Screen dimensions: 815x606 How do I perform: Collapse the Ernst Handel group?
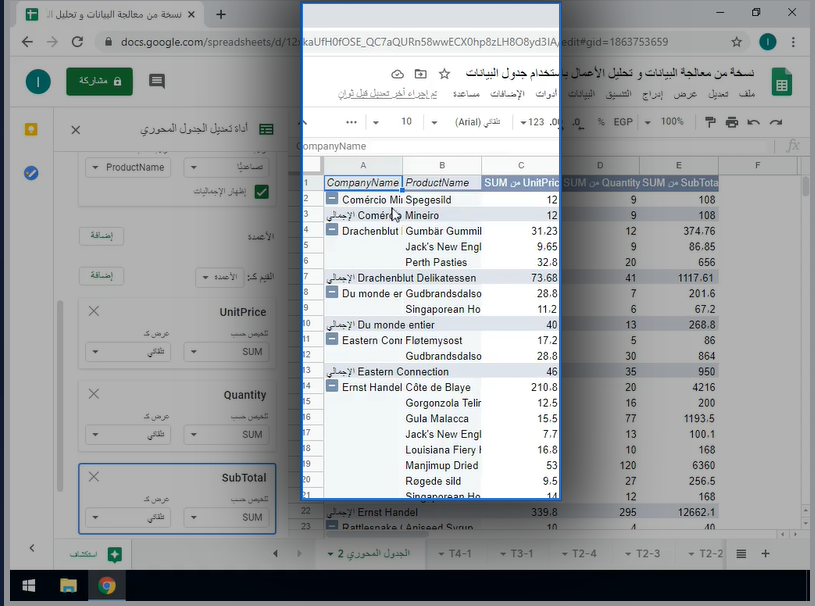tap(332, 386)
